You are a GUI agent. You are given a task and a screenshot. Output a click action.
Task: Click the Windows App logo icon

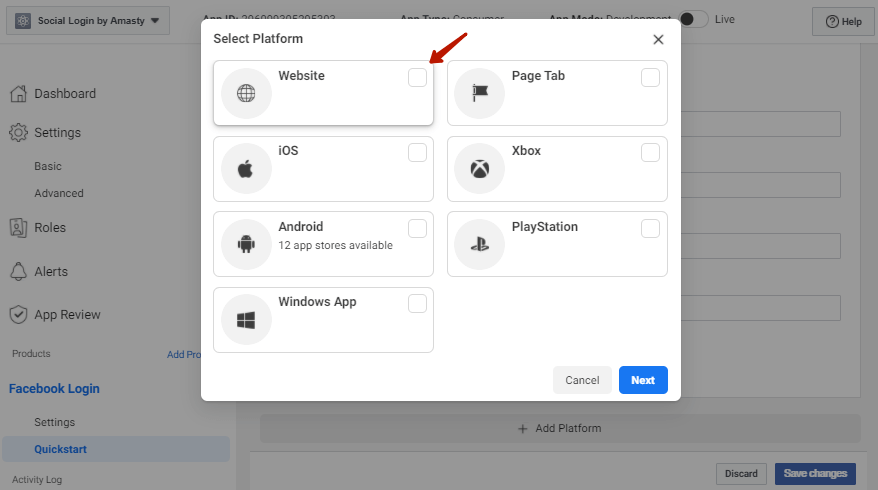pos(246,320)
